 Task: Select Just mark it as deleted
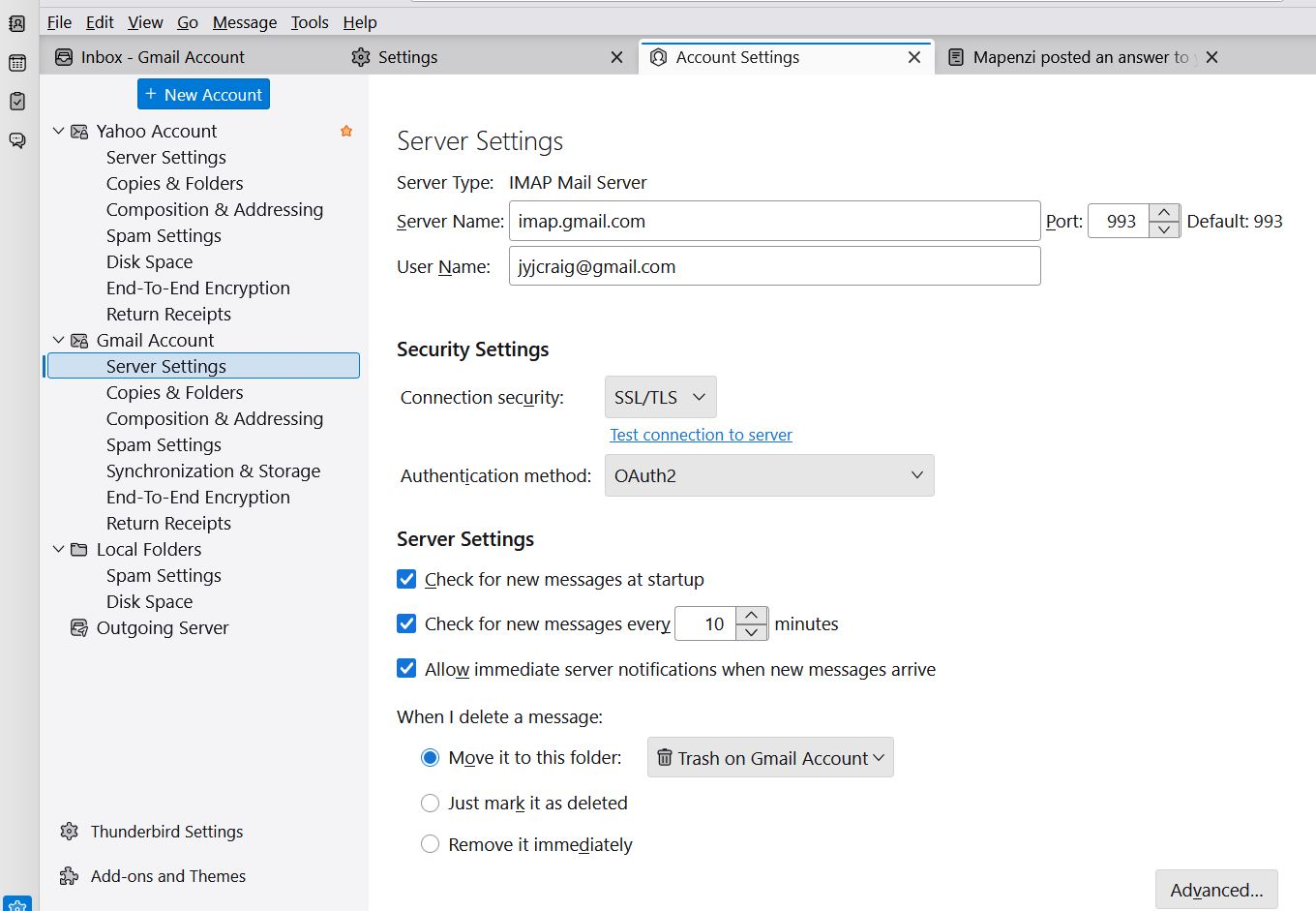[x=431, y=804]
